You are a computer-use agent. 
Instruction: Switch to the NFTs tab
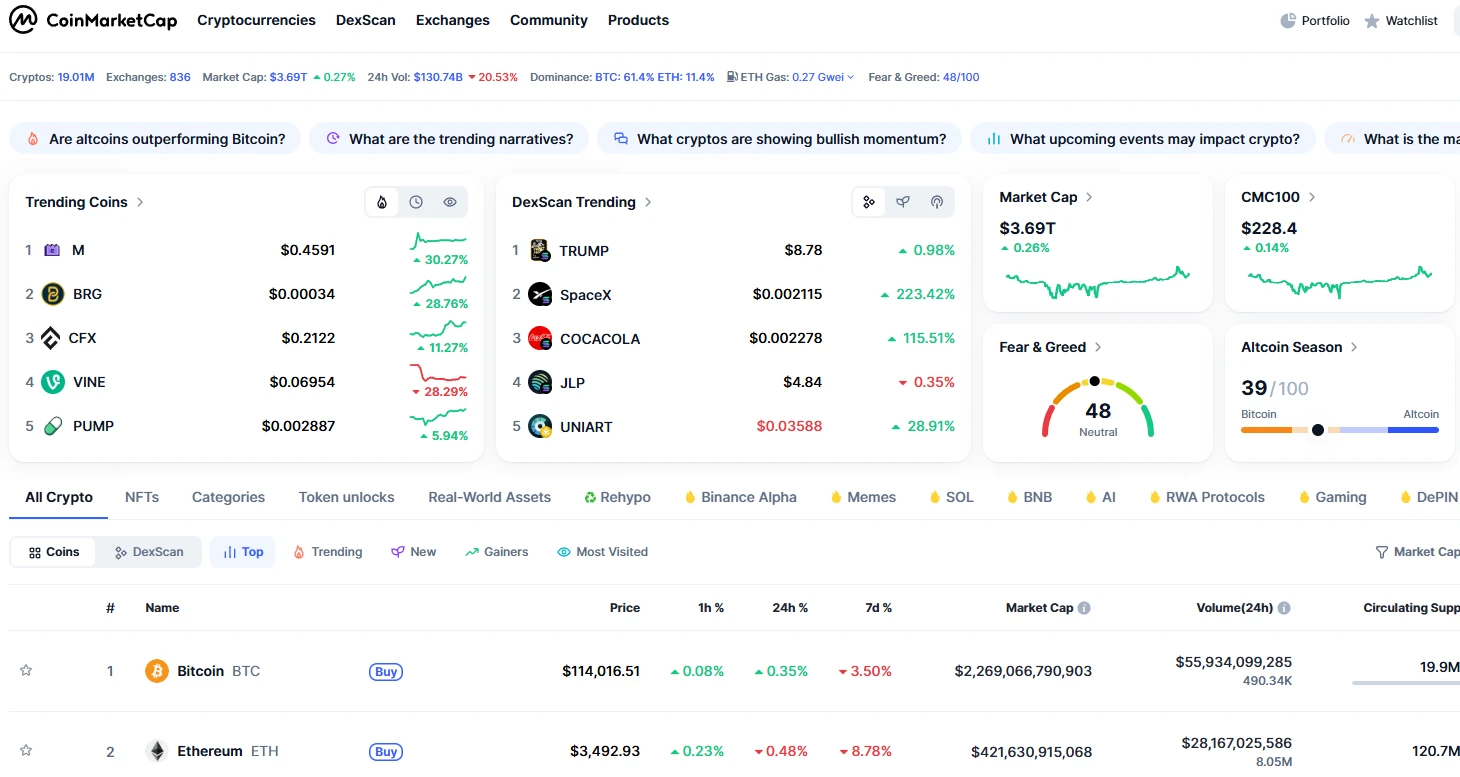click(x=142, y=497)
